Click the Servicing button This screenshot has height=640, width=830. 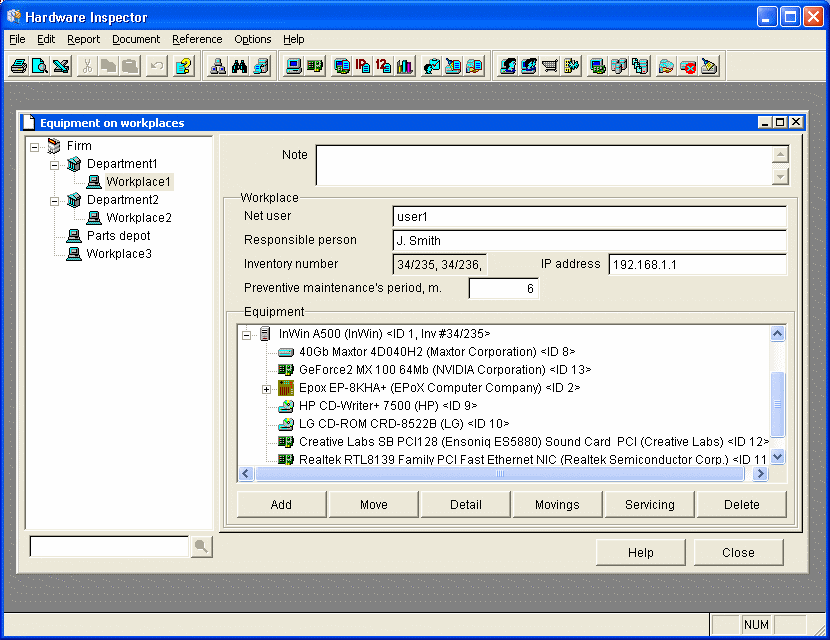649,504
